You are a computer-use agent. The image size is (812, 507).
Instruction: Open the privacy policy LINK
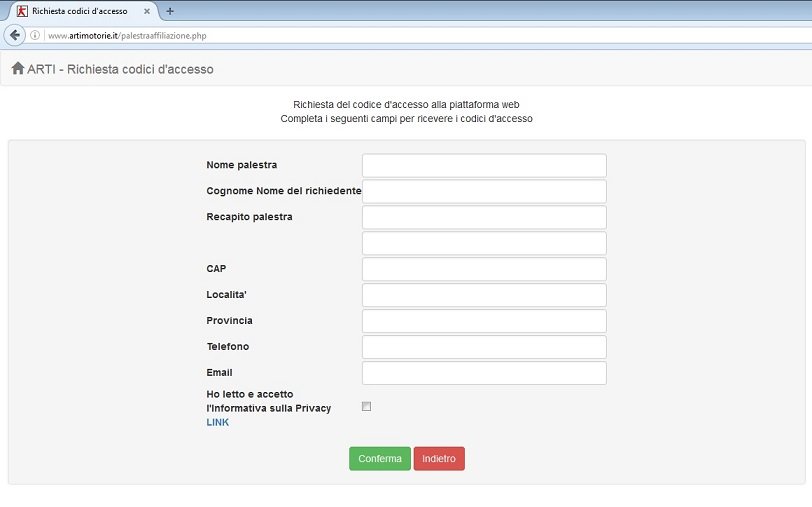[x=217, y=422]
